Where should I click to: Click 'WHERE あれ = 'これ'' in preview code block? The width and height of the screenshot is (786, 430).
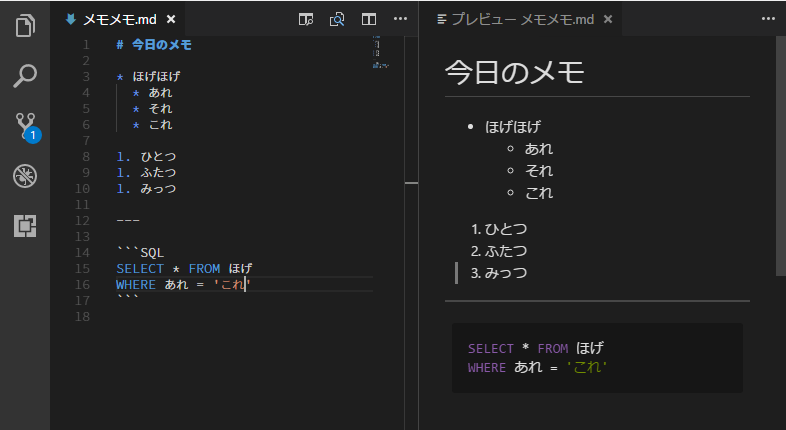pos(537,367)
